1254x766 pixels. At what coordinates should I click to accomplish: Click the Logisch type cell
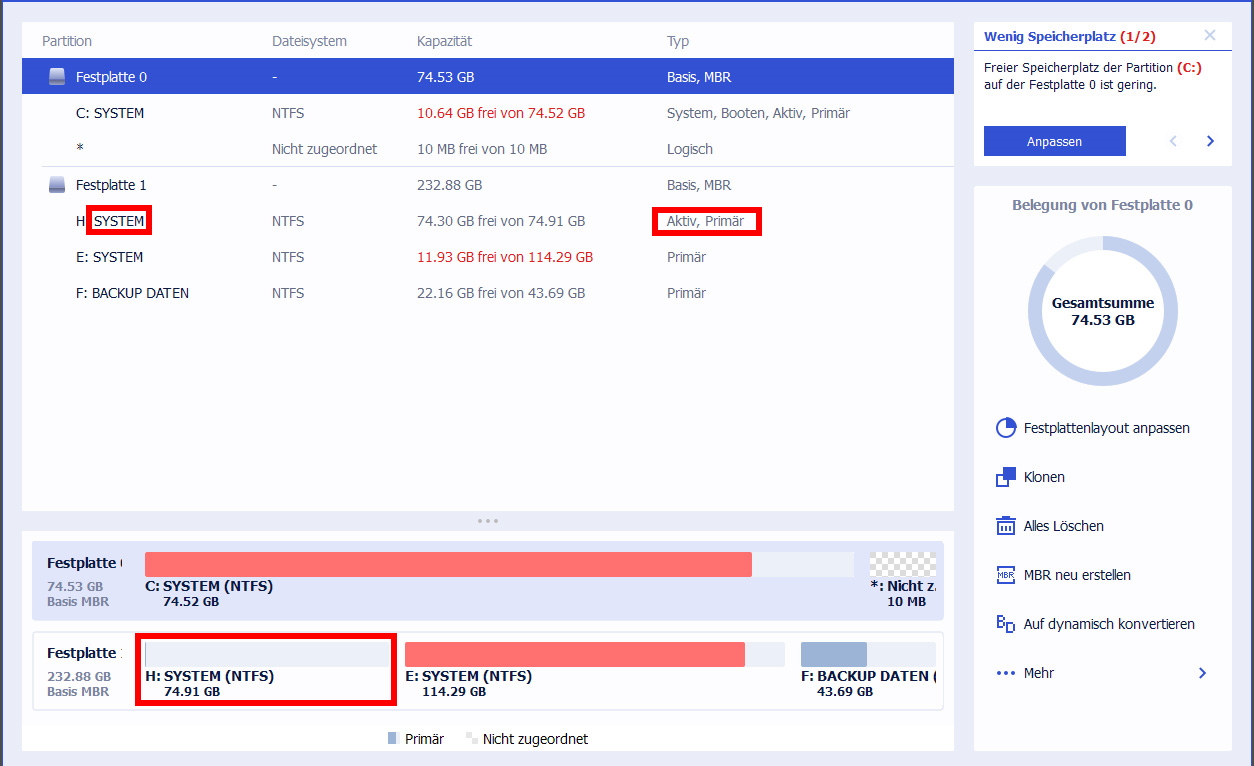tap(690, 149)
